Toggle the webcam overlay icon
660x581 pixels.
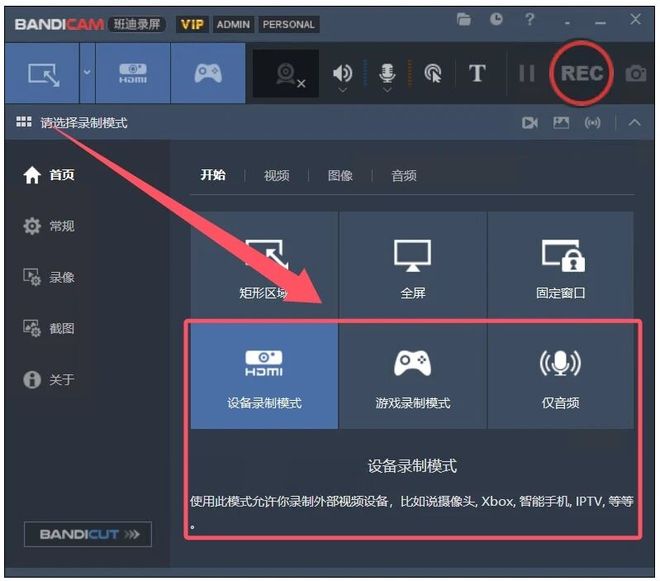click(286, 74)
